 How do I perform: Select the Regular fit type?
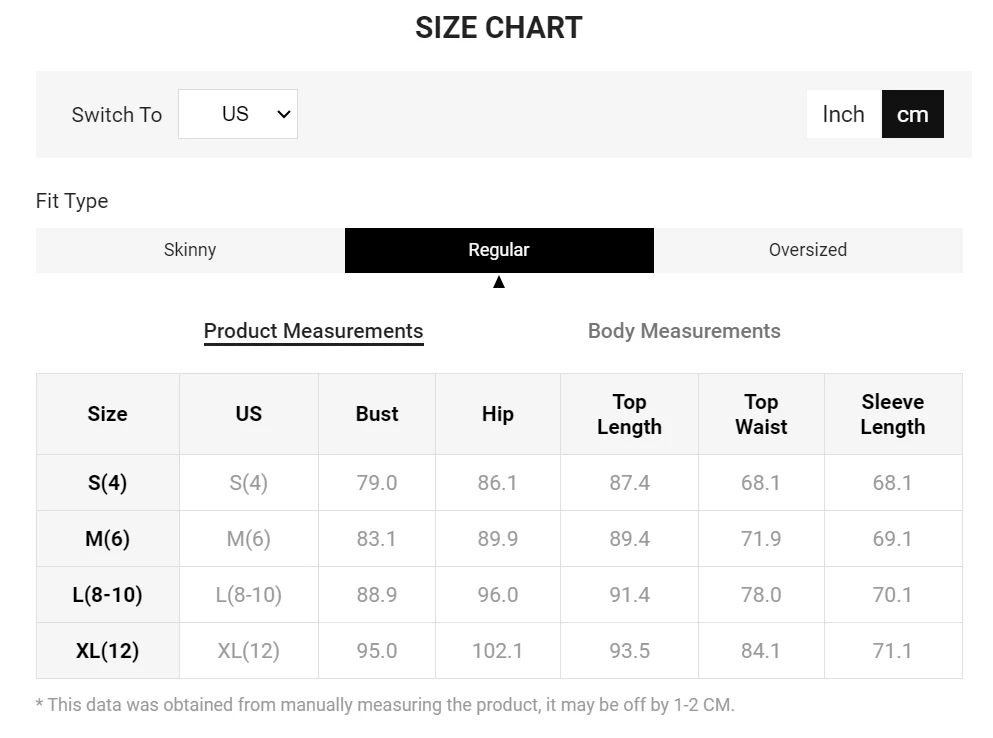click(x=499, y=250)
